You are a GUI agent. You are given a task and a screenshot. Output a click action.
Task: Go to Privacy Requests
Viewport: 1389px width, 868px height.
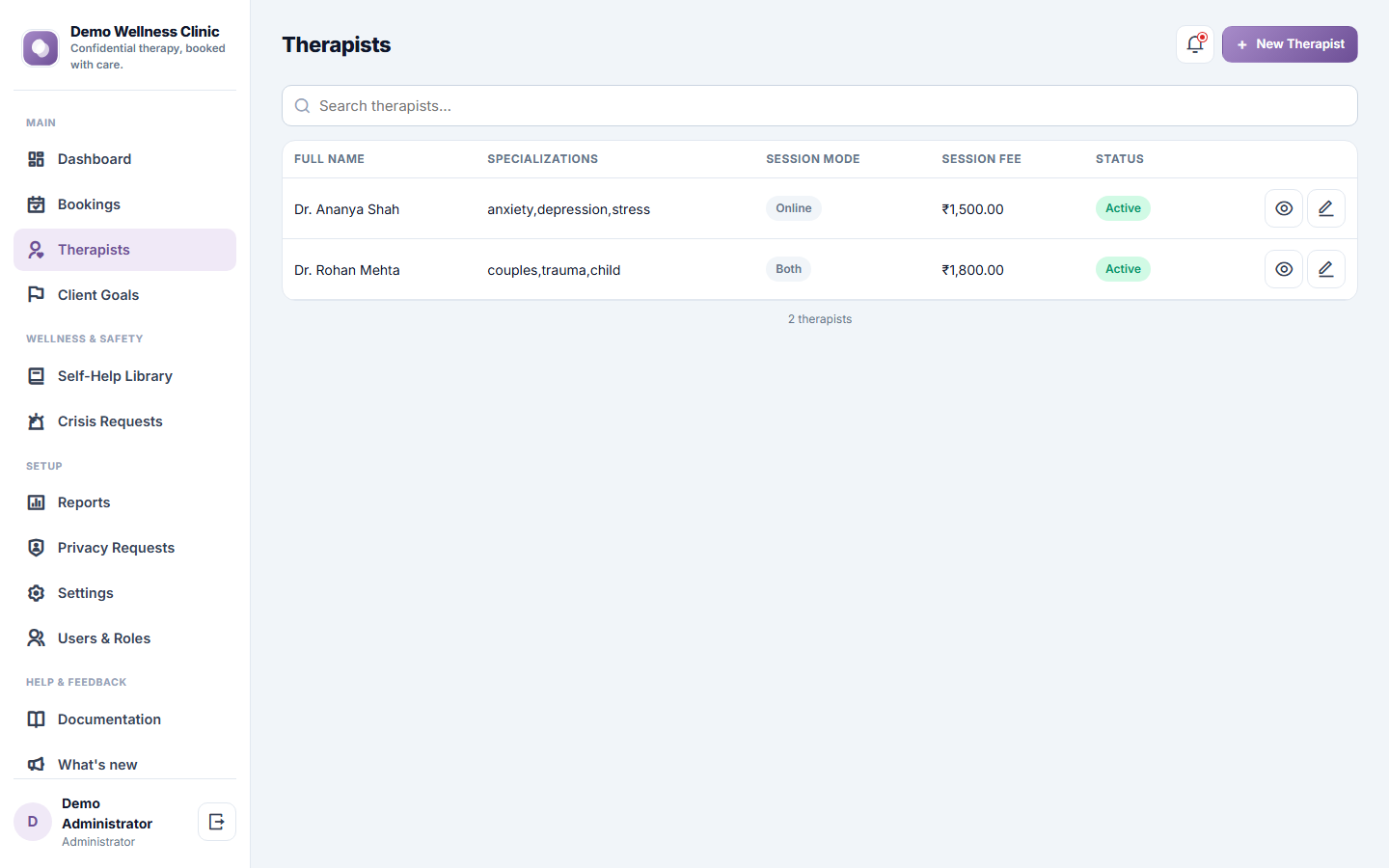tap(124, 548)
